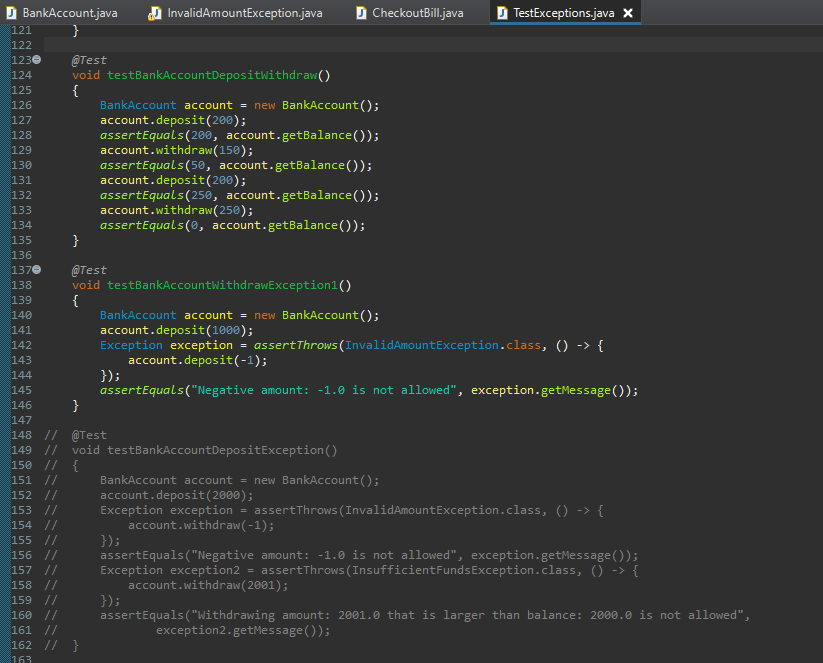Click the @Test annotation on line 137
Image resolution: width=823 pixels, height=663 pixels.
click(89, 270)
